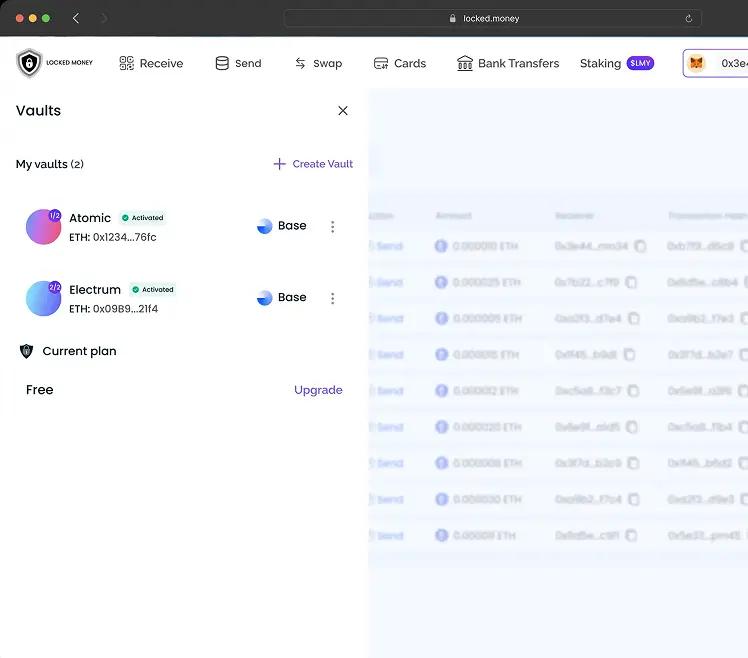Screen dimensions: 748x658
Task: Upgrade the current Free plan
Action: [318, 390]
